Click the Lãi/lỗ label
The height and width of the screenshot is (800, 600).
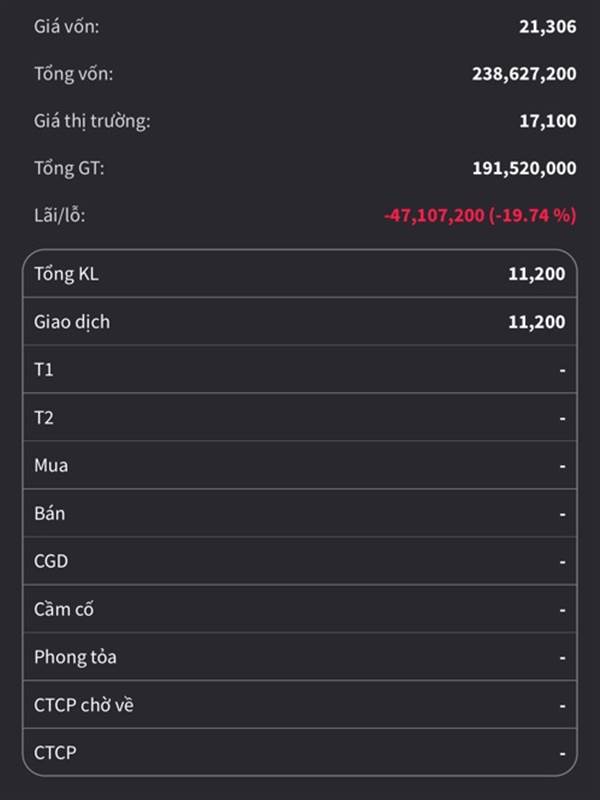point(60,215)
